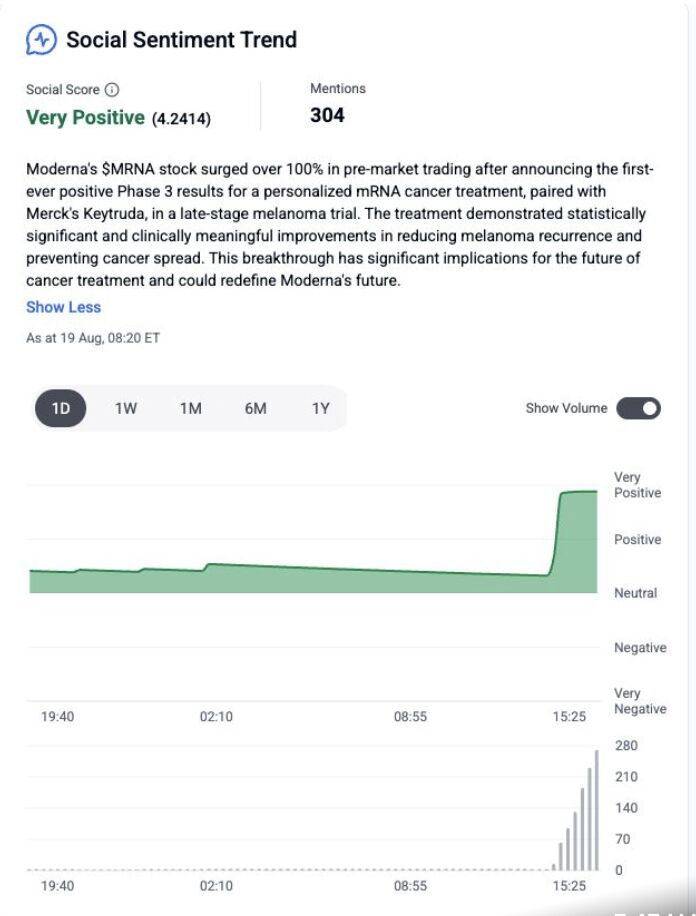
Task: Click the 19:40 label under sentiment chart
Action: (x=57, y=716)
